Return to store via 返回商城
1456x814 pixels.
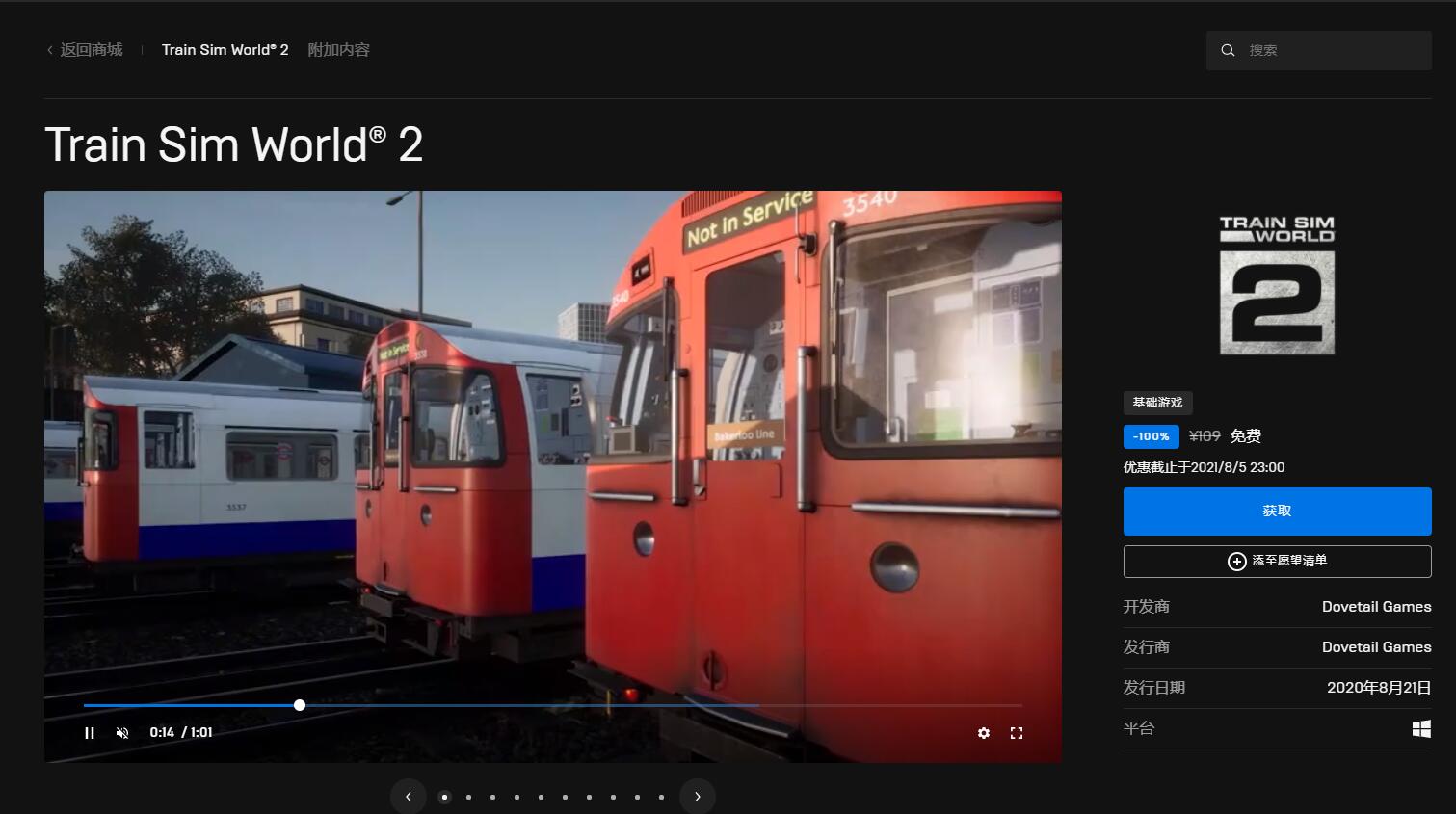tap(85, 50)
